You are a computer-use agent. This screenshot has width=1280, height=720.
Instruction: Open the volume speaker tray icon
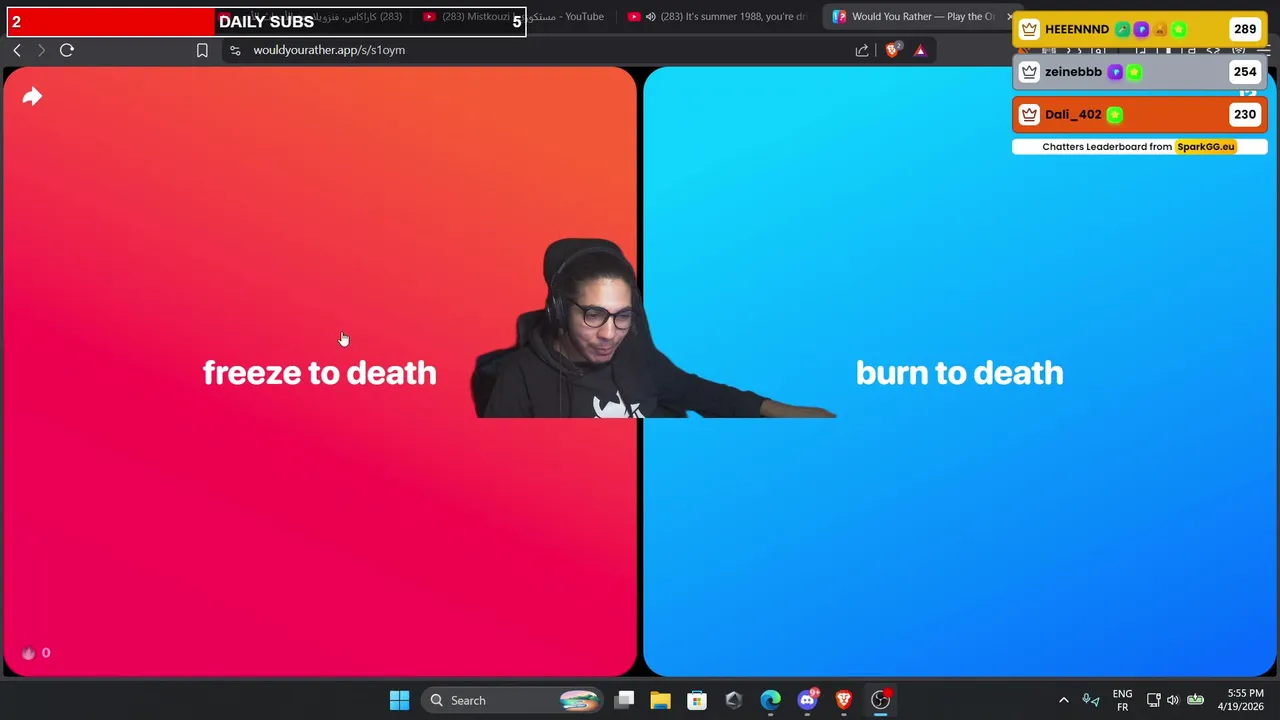point(1172,700)
